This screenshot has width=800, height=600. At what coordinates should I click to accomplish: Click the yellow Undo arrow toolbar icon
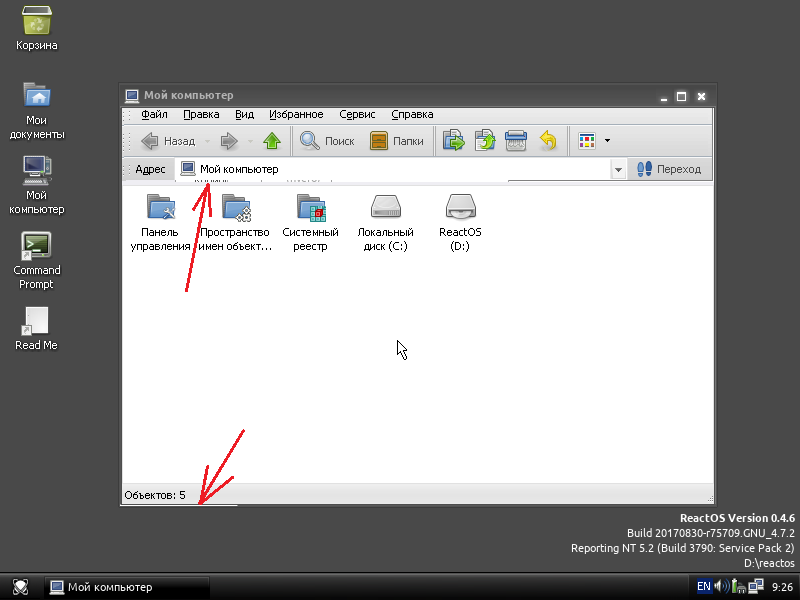pos(547,141)
